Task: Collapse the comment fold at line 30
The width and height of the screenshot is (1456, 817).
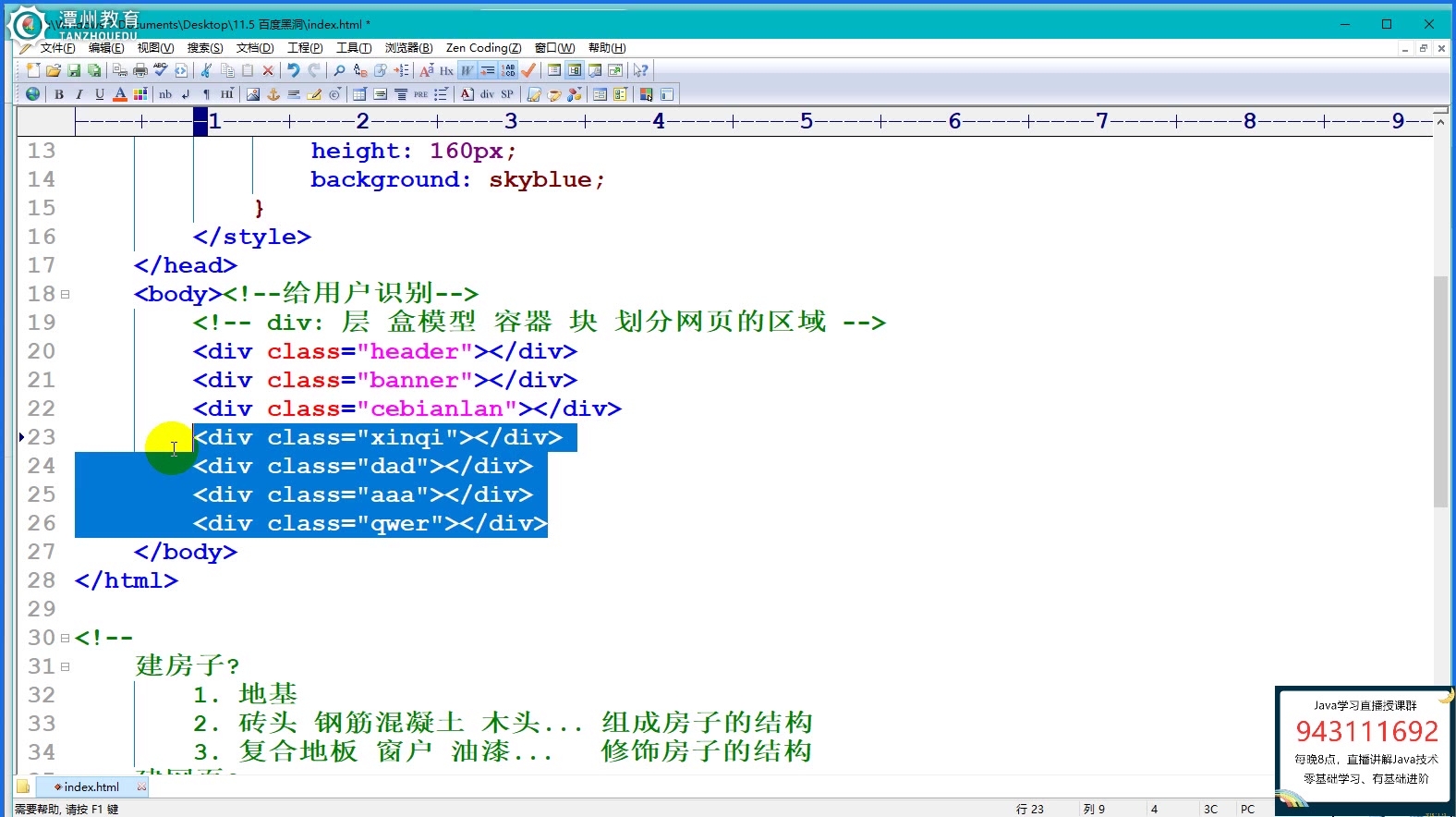Action: click(x=65, y=638)
